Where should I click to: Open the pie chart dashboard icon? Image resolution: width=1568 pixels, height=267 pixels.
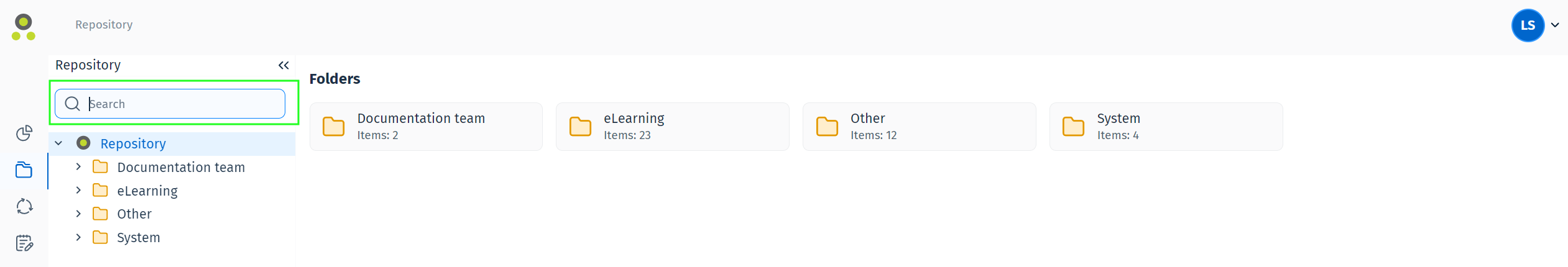(x=24, y=133)
